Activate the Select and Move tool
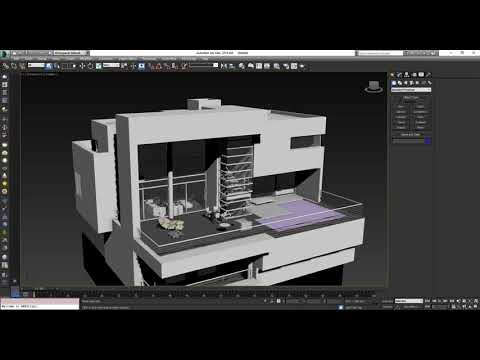Screen dimensions: 480x360 coord(82,66)
